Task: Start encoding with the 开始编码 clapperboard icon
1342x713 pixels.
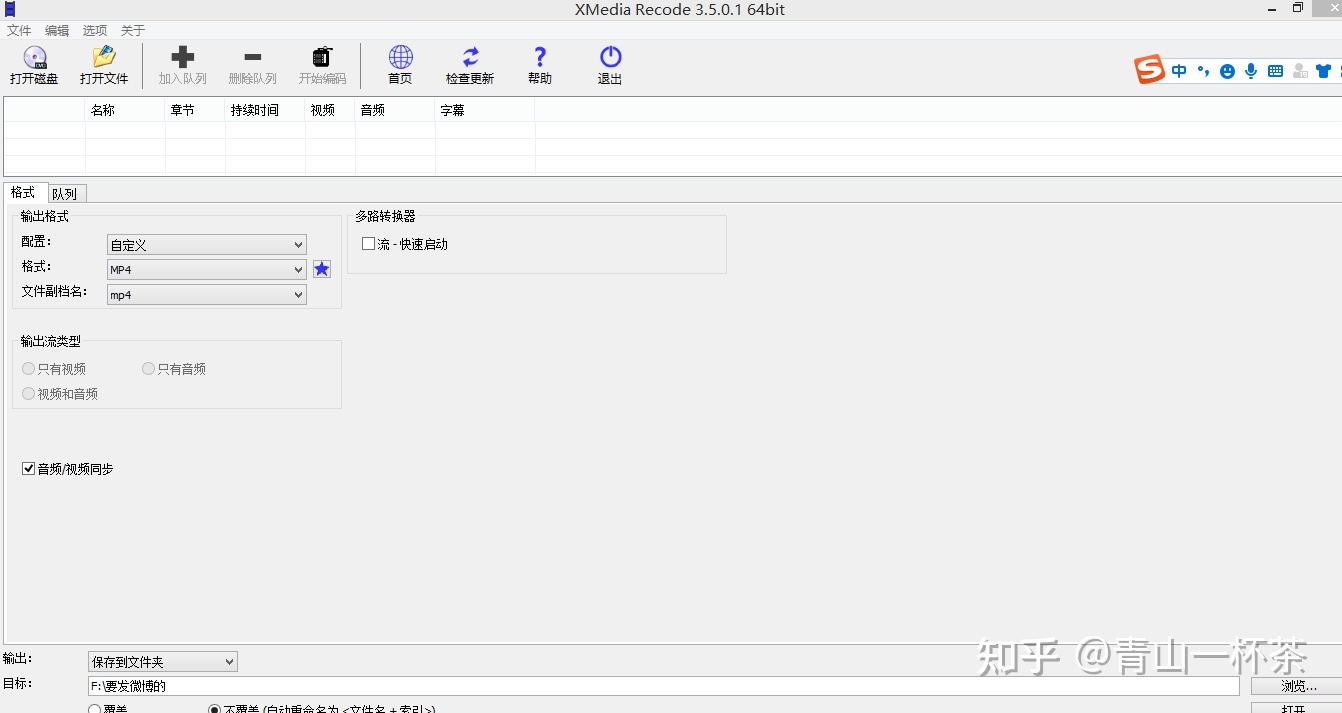Action: [x=322, y=58]
